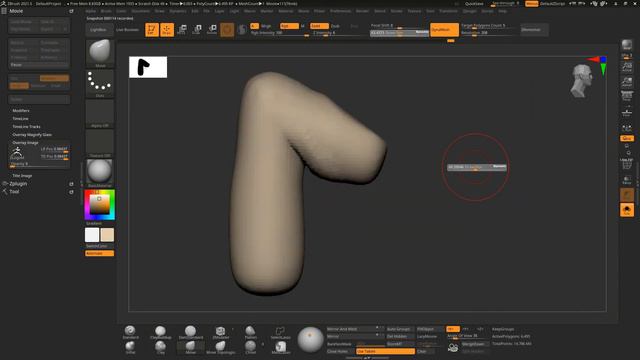Click the QuickSave button
Viewport: 640px width, 360px height.
pos(474,3)
